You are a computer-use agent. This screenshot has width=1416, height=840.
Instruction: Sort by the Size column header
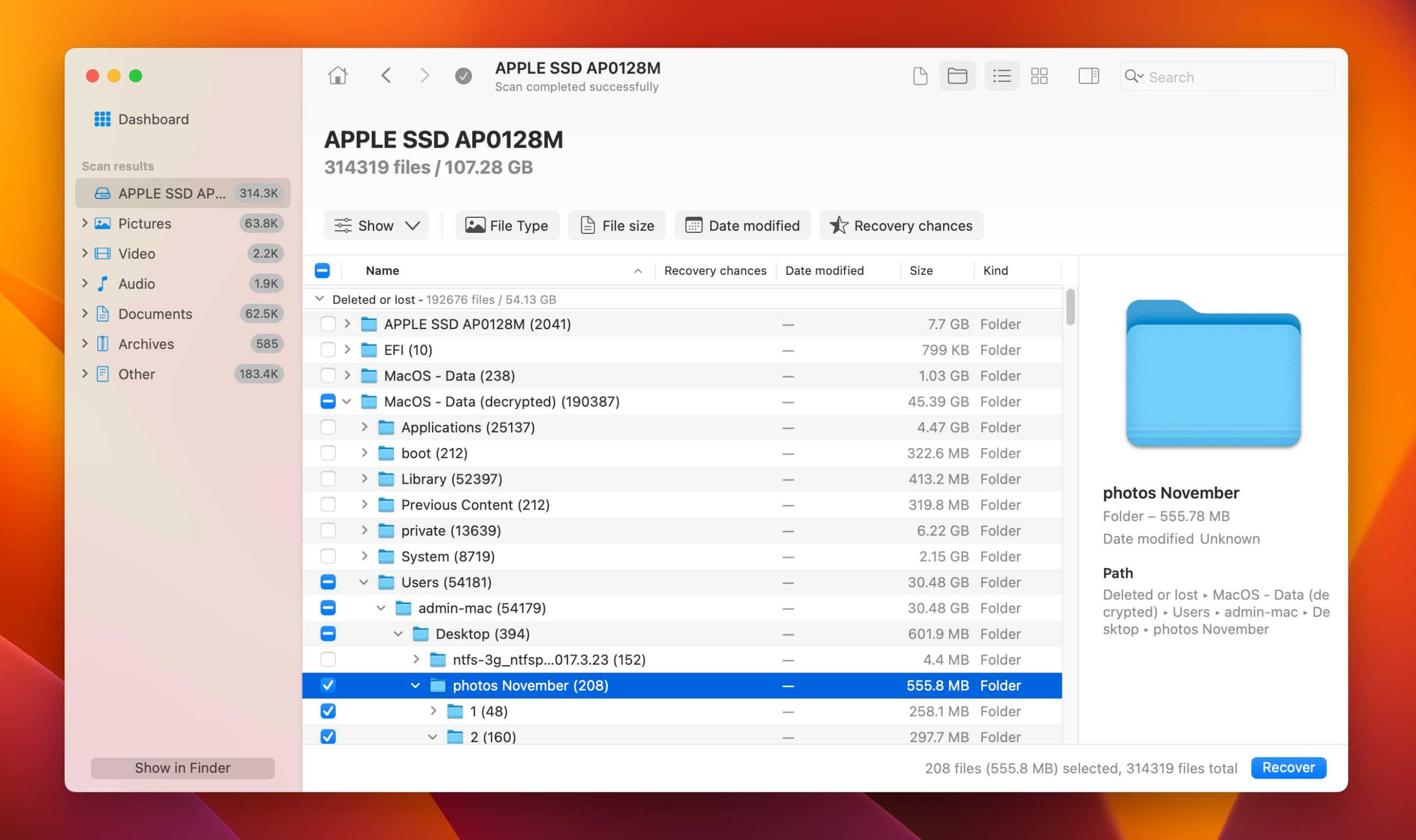(x=921, y=270)
